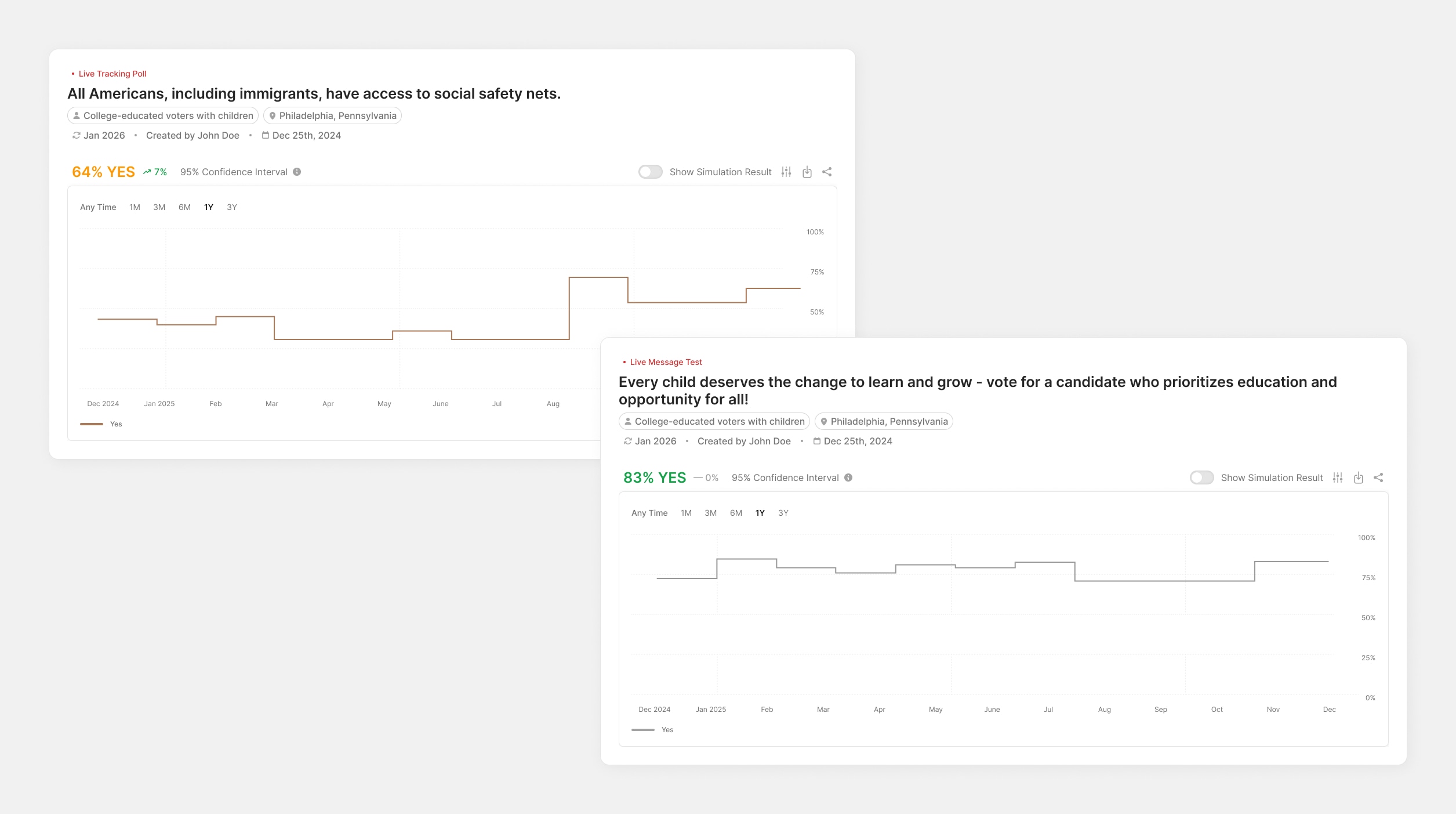Click calendar icon beside Dec 25th in Message Test
The image size is (1456, 814).
(817, 441)
